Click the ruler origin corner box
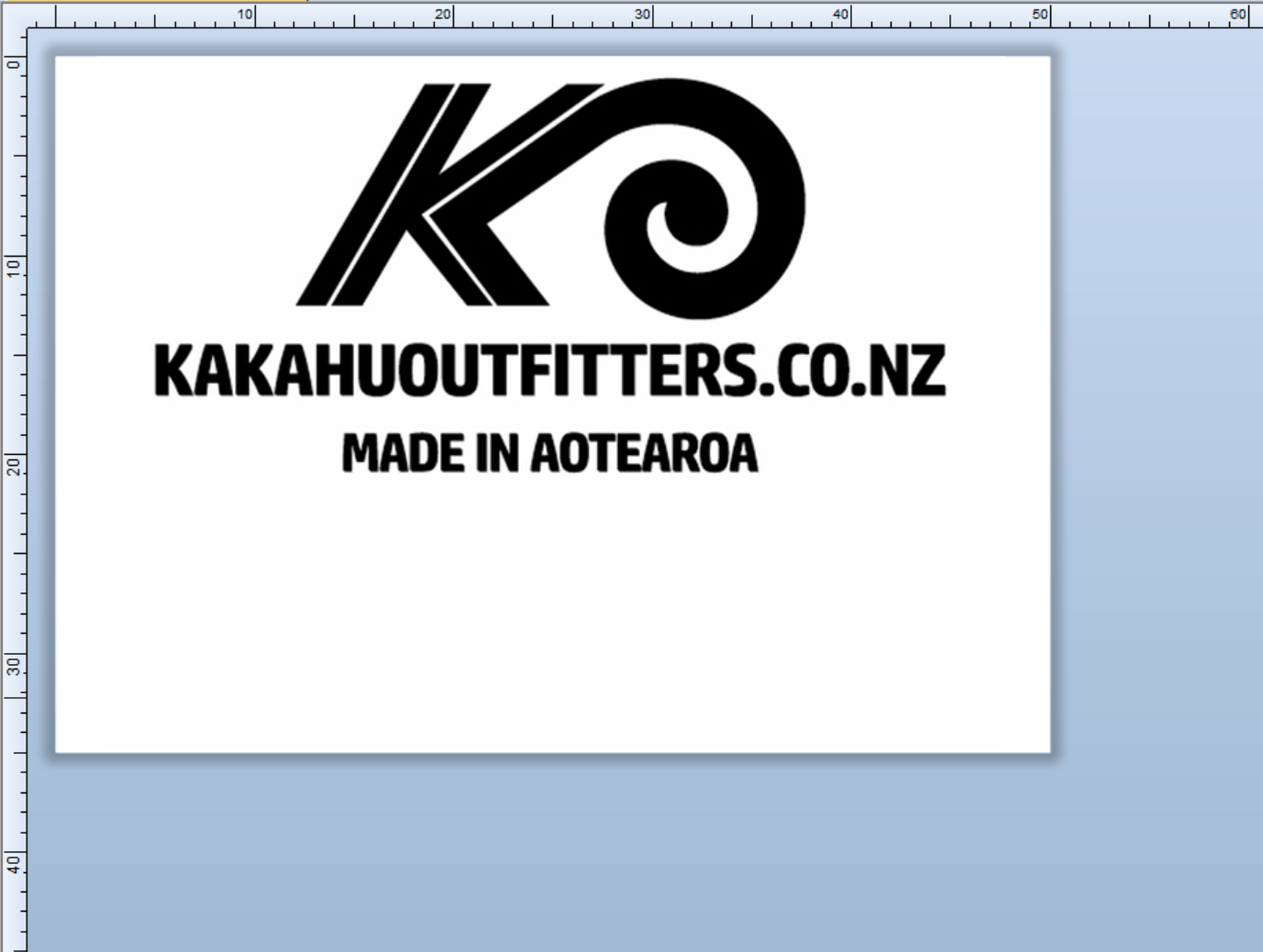 coord(13,15)
